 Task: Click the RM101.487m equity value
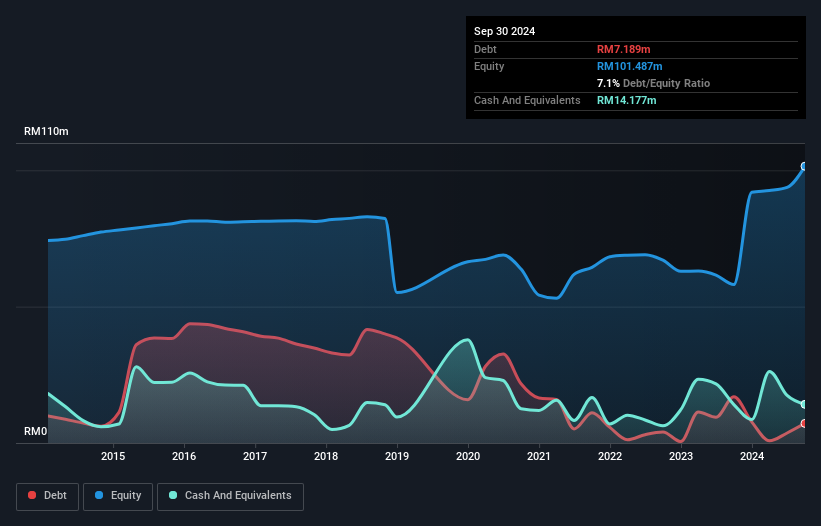[x=629, y=66]
